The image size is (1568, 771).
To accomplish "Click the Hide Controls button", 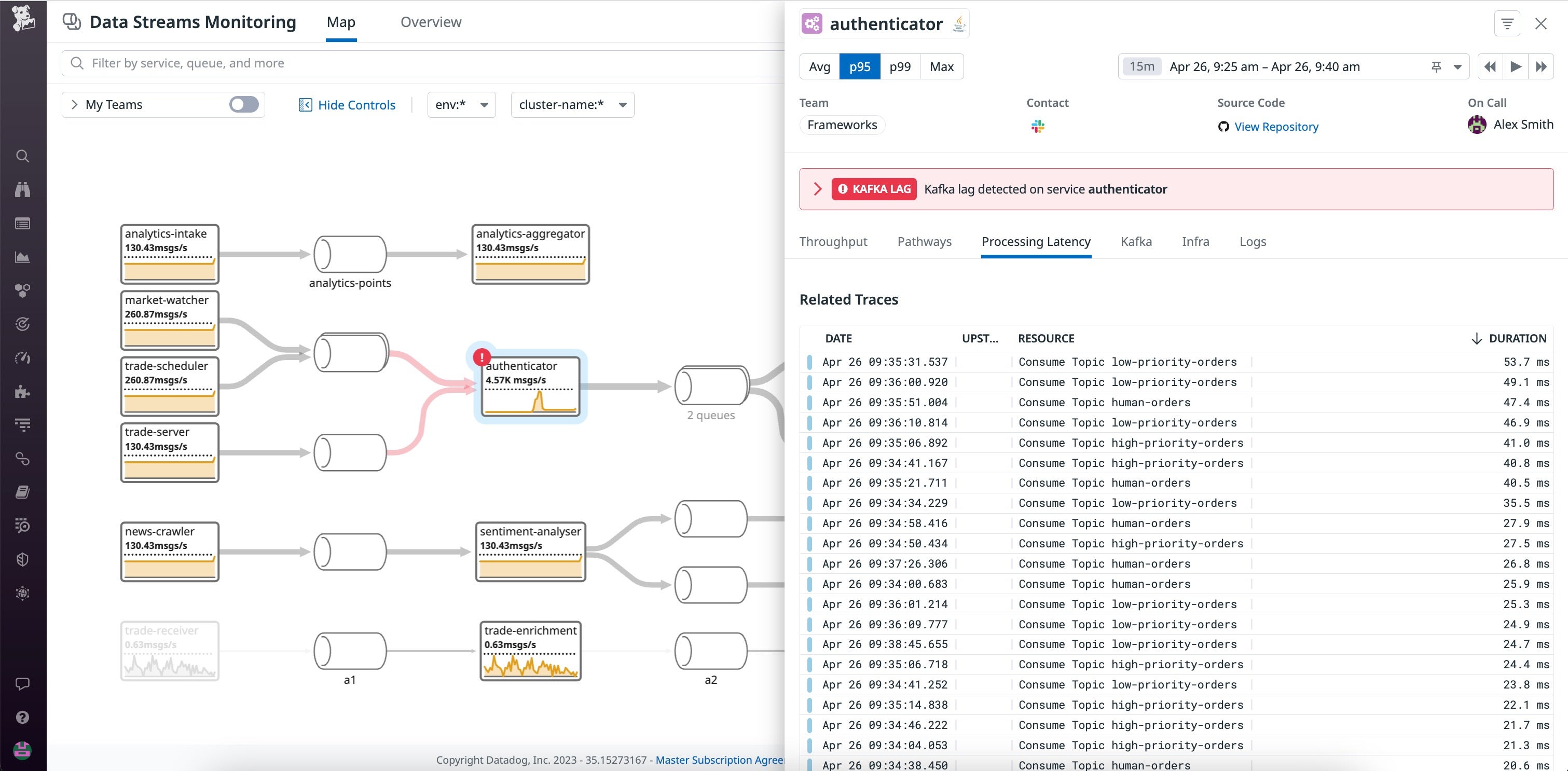I will (347, 104).
